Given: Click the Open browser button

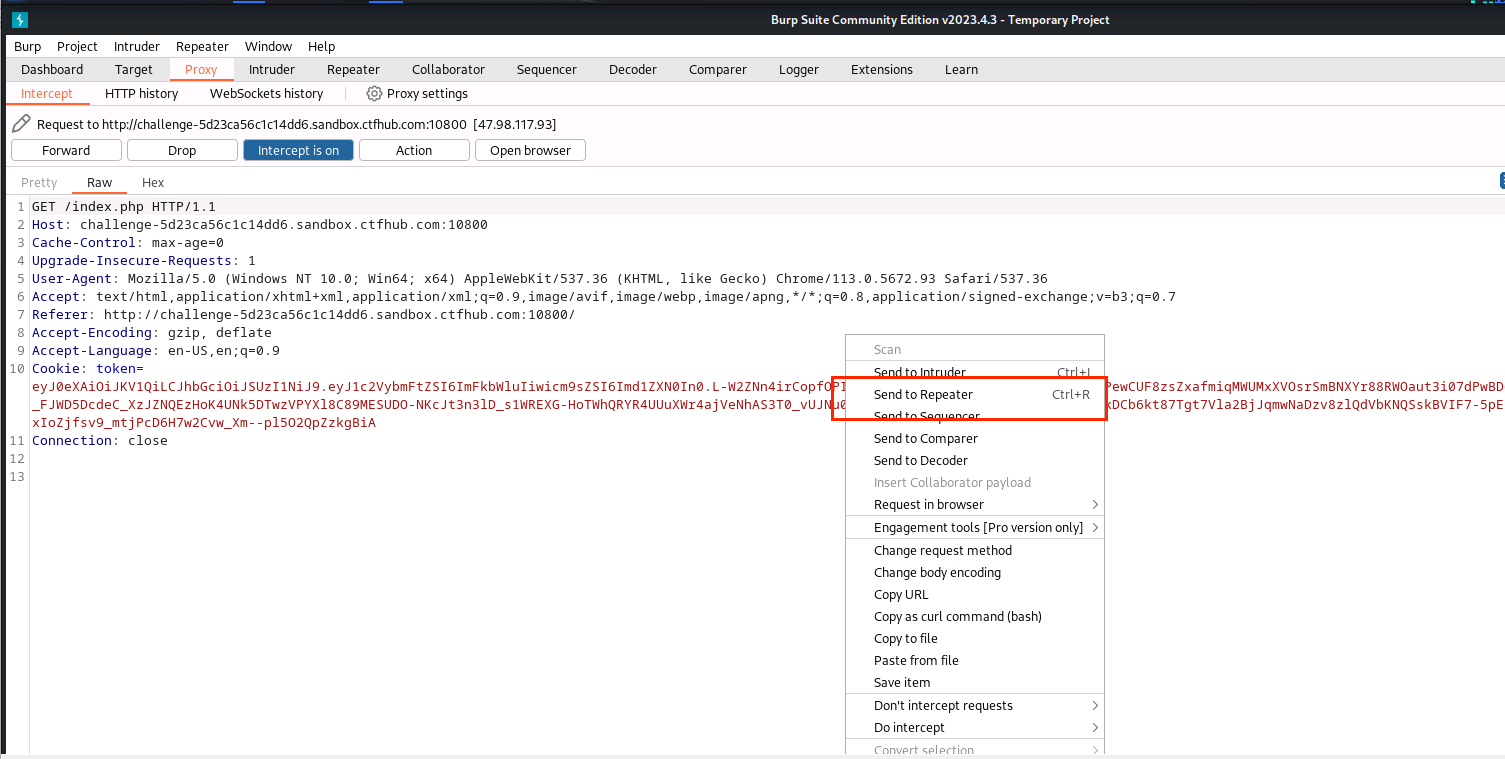Looking at the screenshot, I should click(x=530, y=150).
